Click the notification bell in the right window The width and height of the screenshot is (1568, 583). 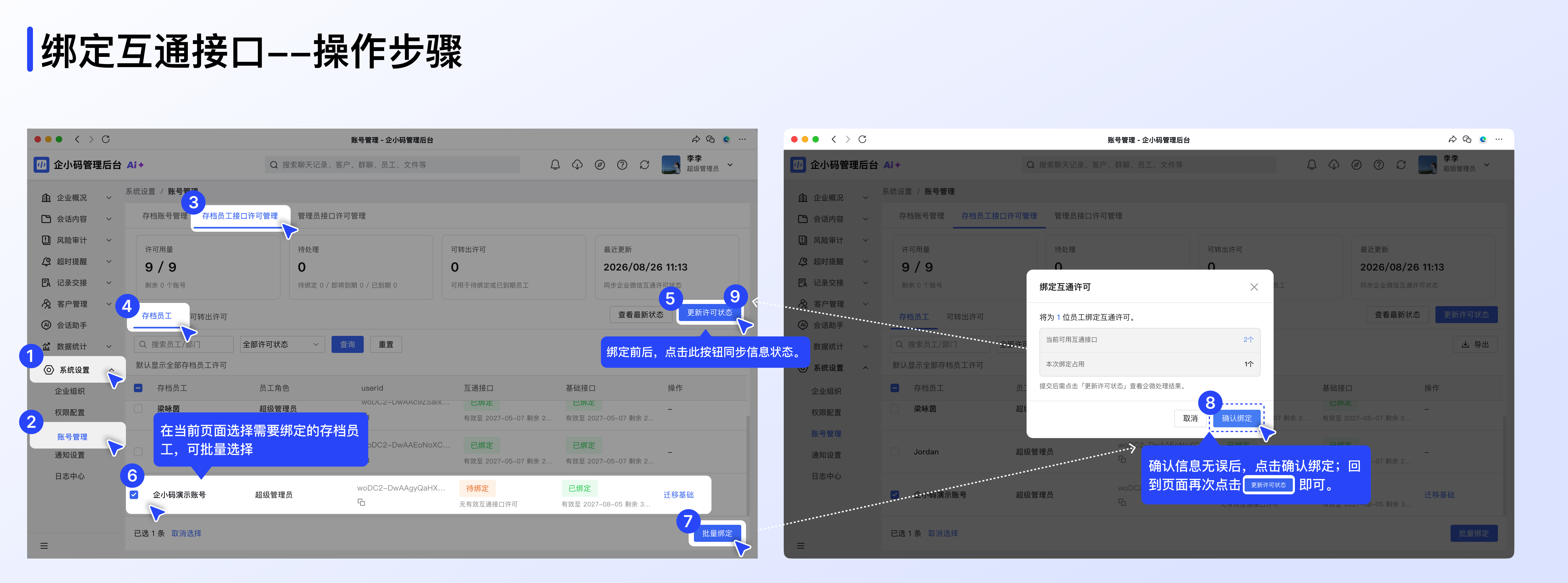(x=1311, y=165)
